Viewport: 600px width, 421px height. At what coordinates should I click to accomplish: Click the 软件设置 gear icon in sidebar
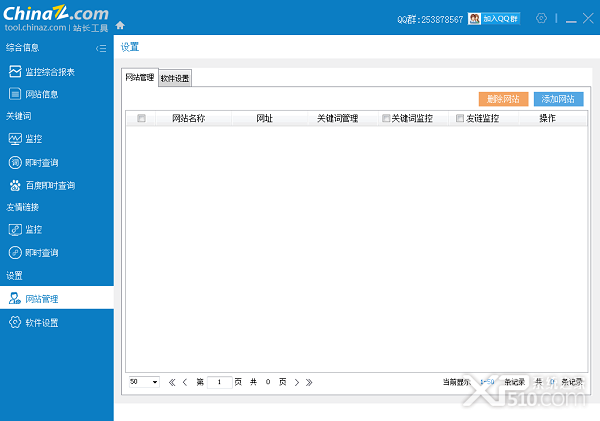15,322
